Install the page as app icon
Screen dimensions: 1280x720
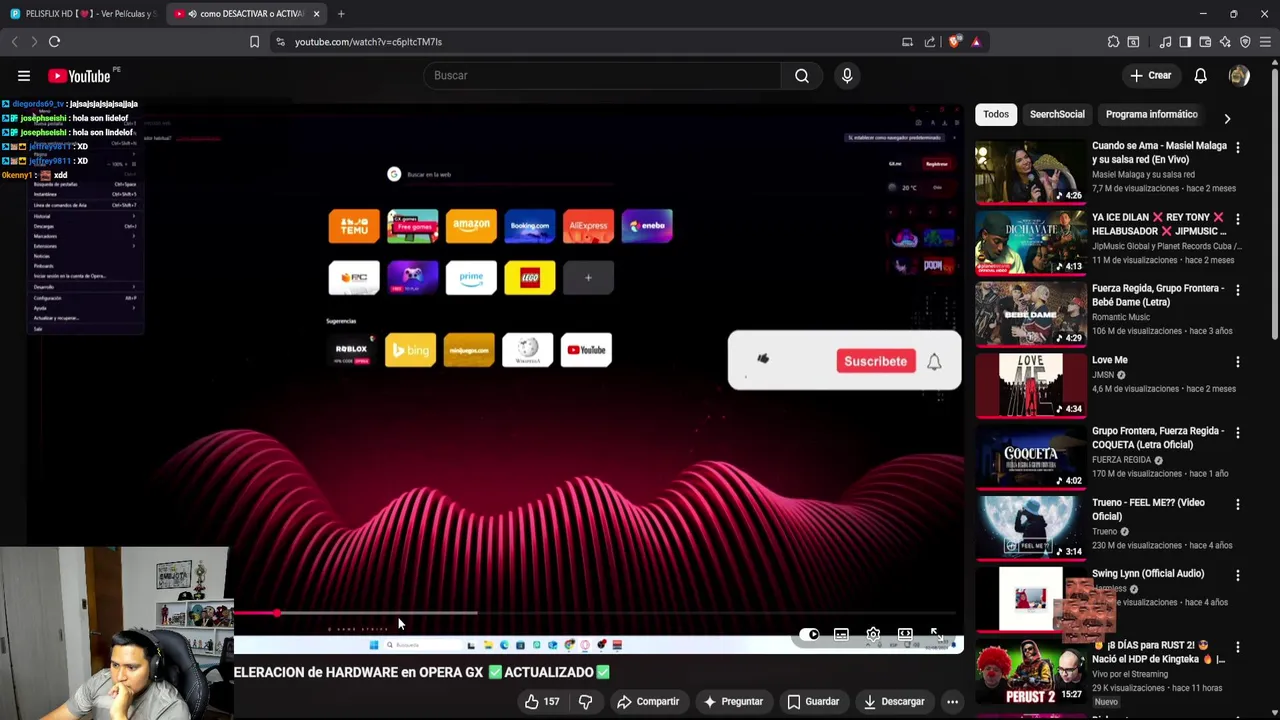pyautogui.click(x=907, y=42)
